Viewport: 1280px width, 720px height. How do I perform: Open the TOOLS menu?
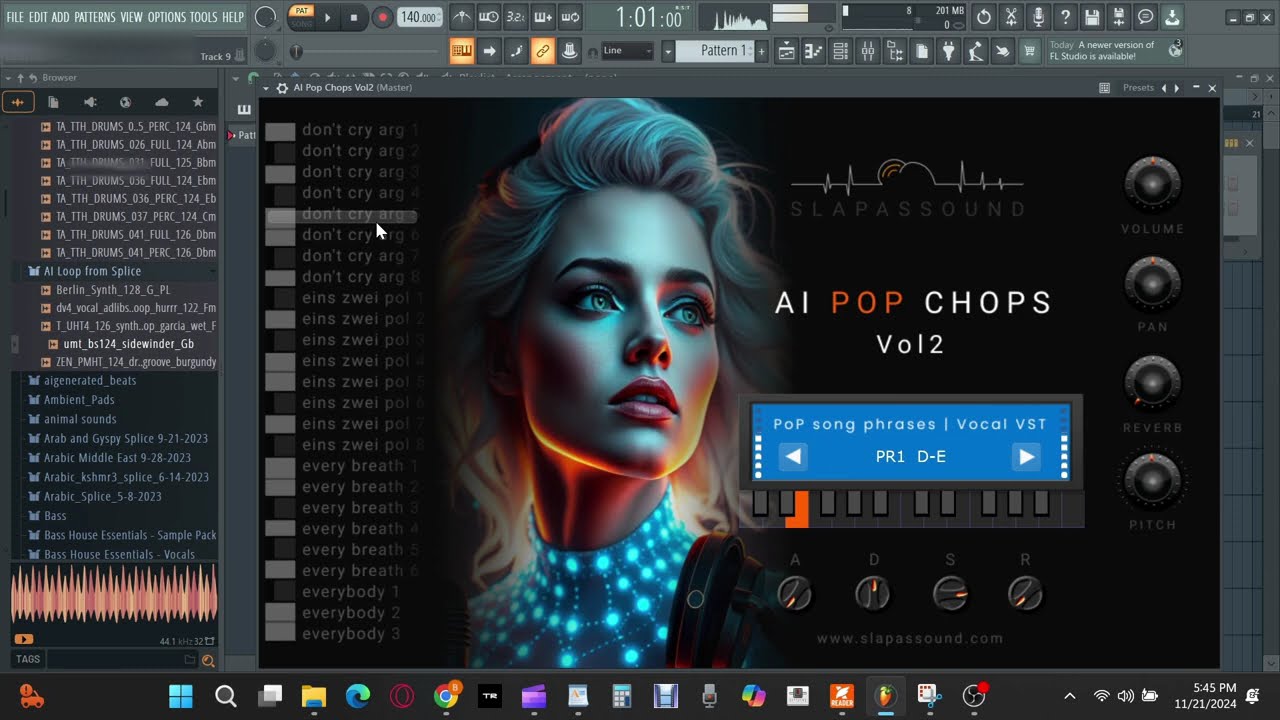(203, 17)
